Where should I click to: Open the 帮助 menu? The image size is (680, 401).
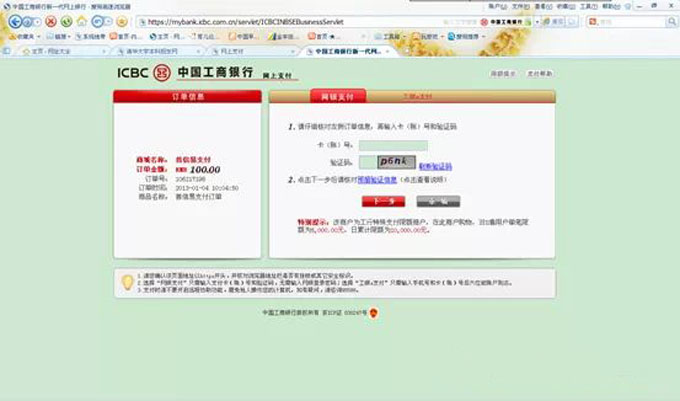[611, 7]
